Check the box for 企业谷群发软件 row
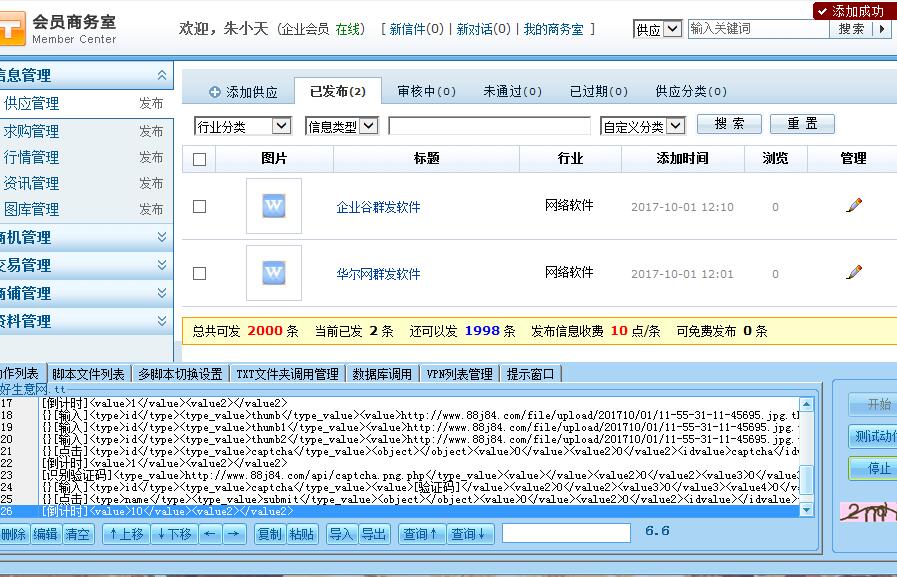Screen dimensions: 897x577 coord(200,206)
